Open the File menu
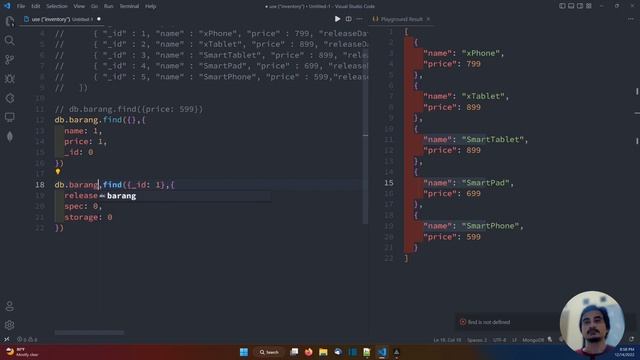The image size is (640, 360). point(21,6)
